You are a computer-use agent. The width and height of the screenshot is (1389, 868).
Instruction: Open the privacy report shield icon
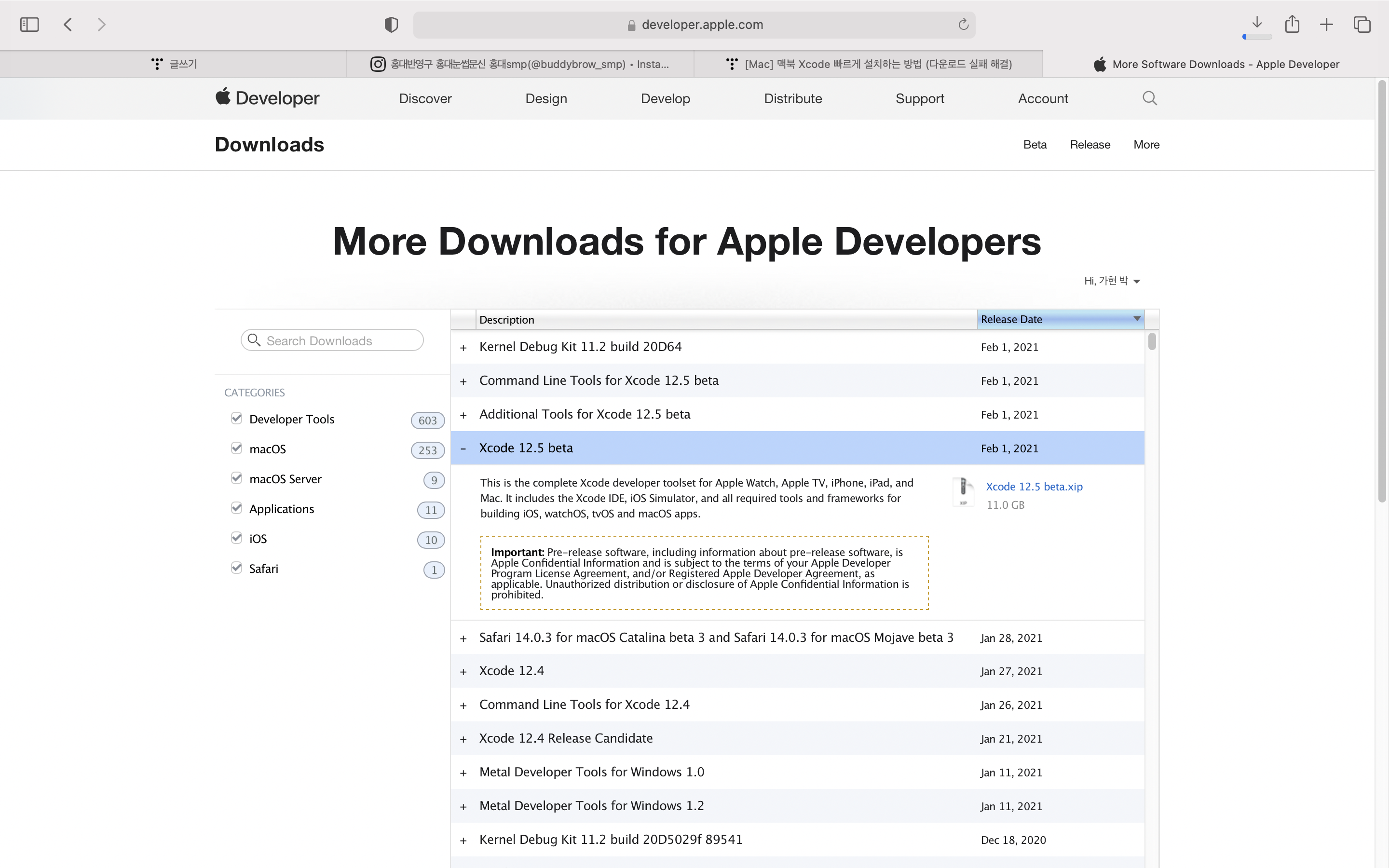tap(391, 25)
